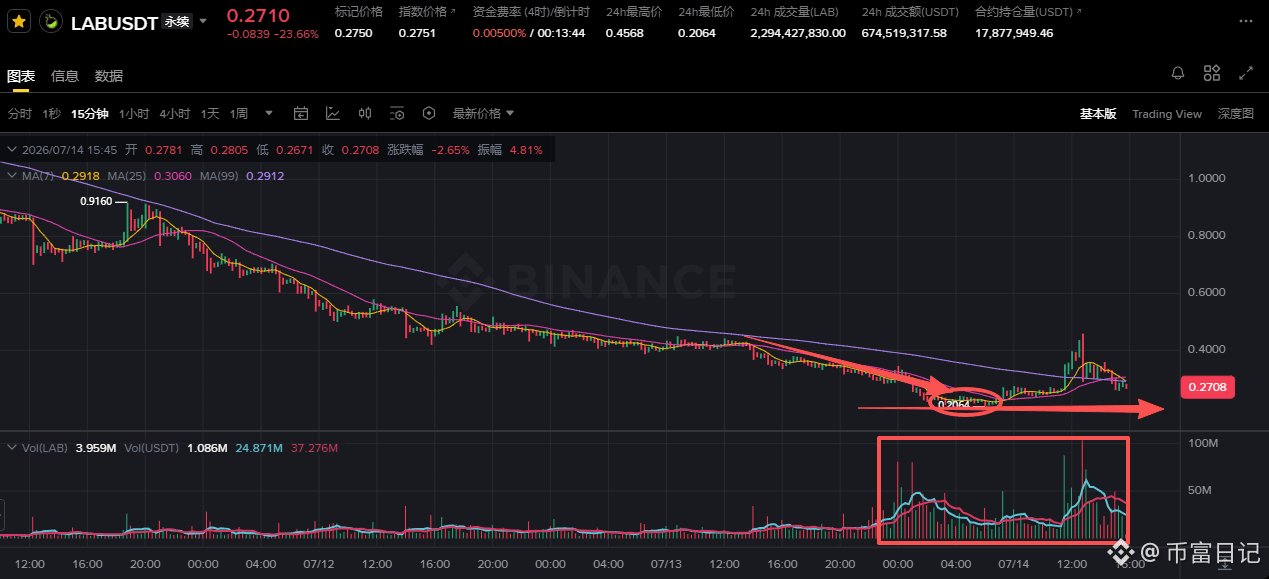Image resolution: width=1269 pixels, height=579 pixels.
Task: Collapse the OHLC info row chevron
Action: click(x=12, y=150)
